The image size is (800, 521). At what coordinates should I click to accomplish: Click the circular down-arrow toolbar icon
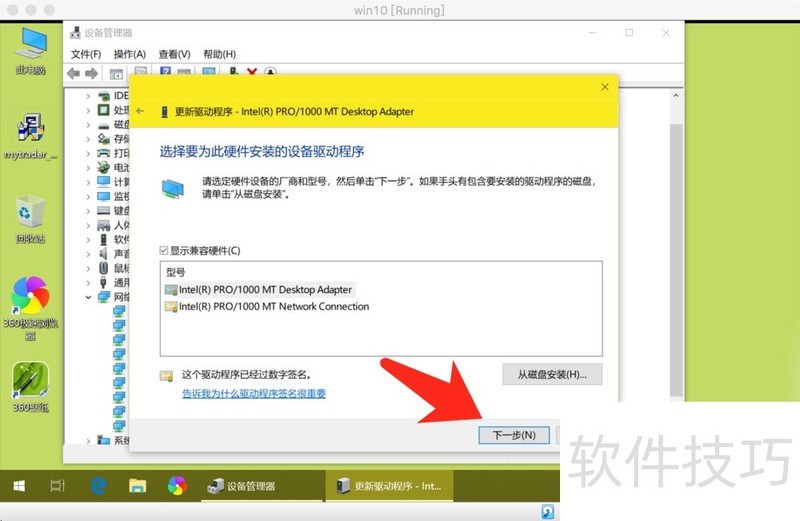click(270, 72)
